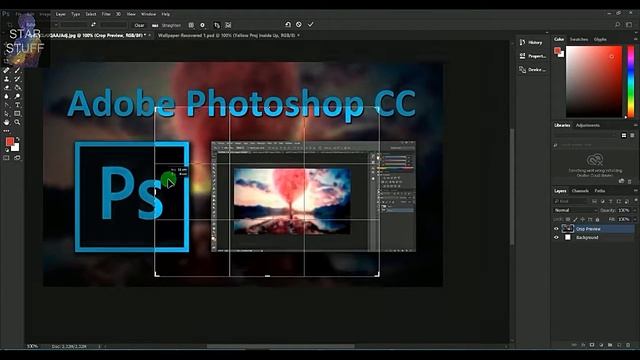Switch to the Channels tab
The image size is (640, 360).
(580, 191)
